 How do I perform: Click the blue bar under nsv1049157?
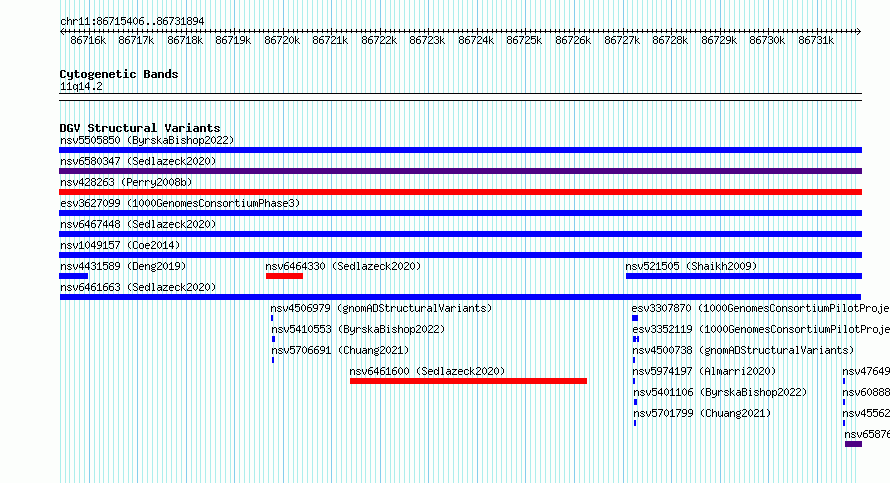[x=460, y=255]
